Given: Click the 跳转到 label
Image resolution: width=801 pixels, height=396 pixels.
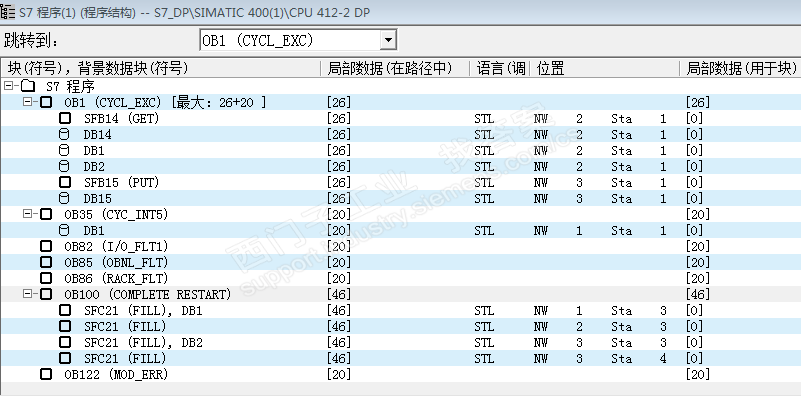Looking at the screenshot, I should click(31, 40).
